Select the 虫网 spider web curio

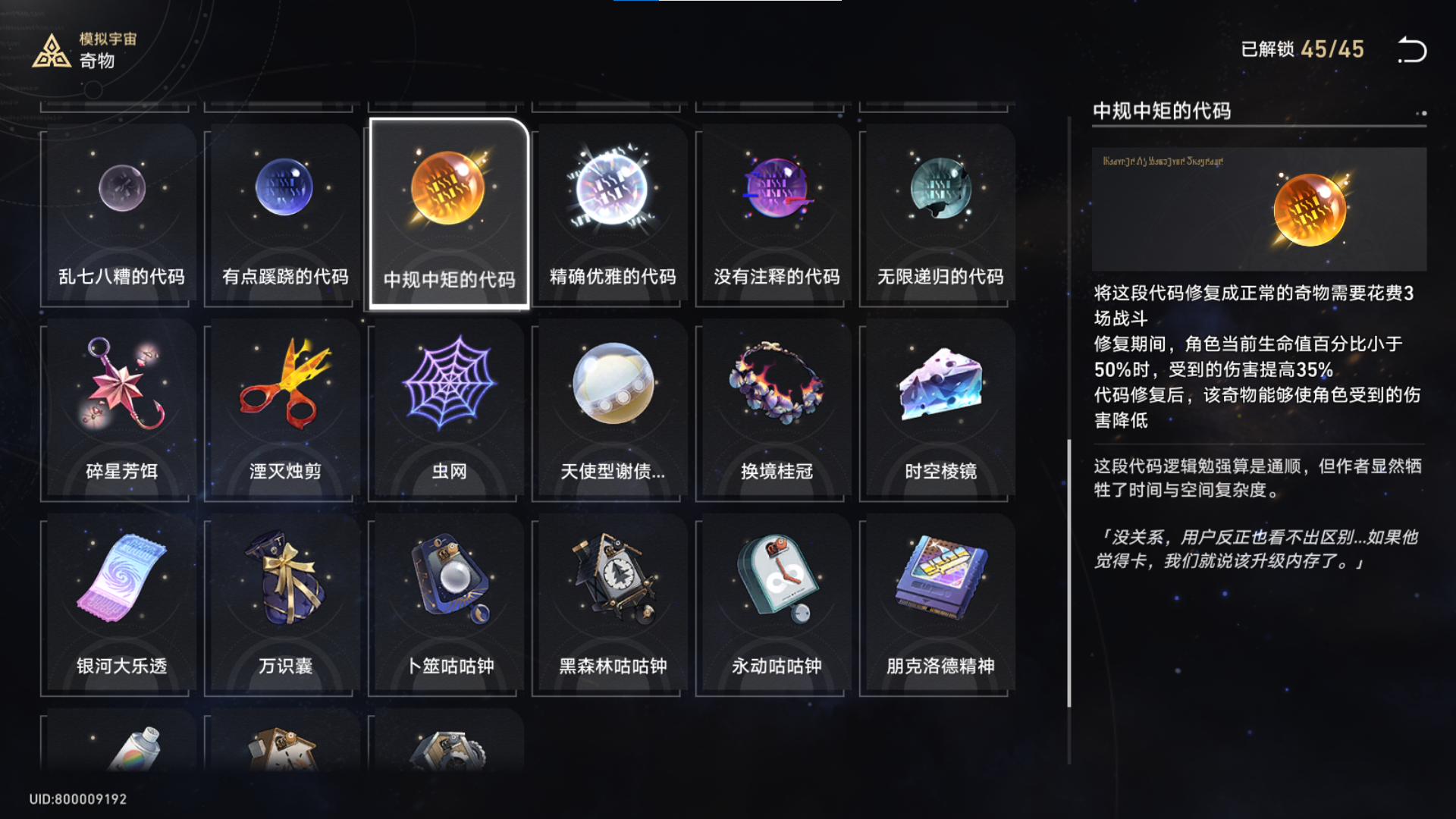pos(449,410)
